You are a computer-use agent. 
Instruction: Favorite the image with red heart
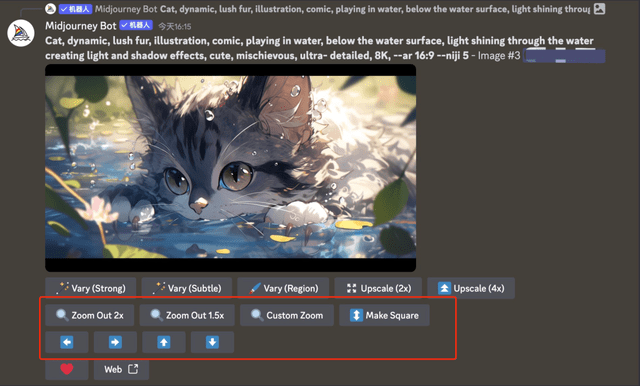point(67,369)
